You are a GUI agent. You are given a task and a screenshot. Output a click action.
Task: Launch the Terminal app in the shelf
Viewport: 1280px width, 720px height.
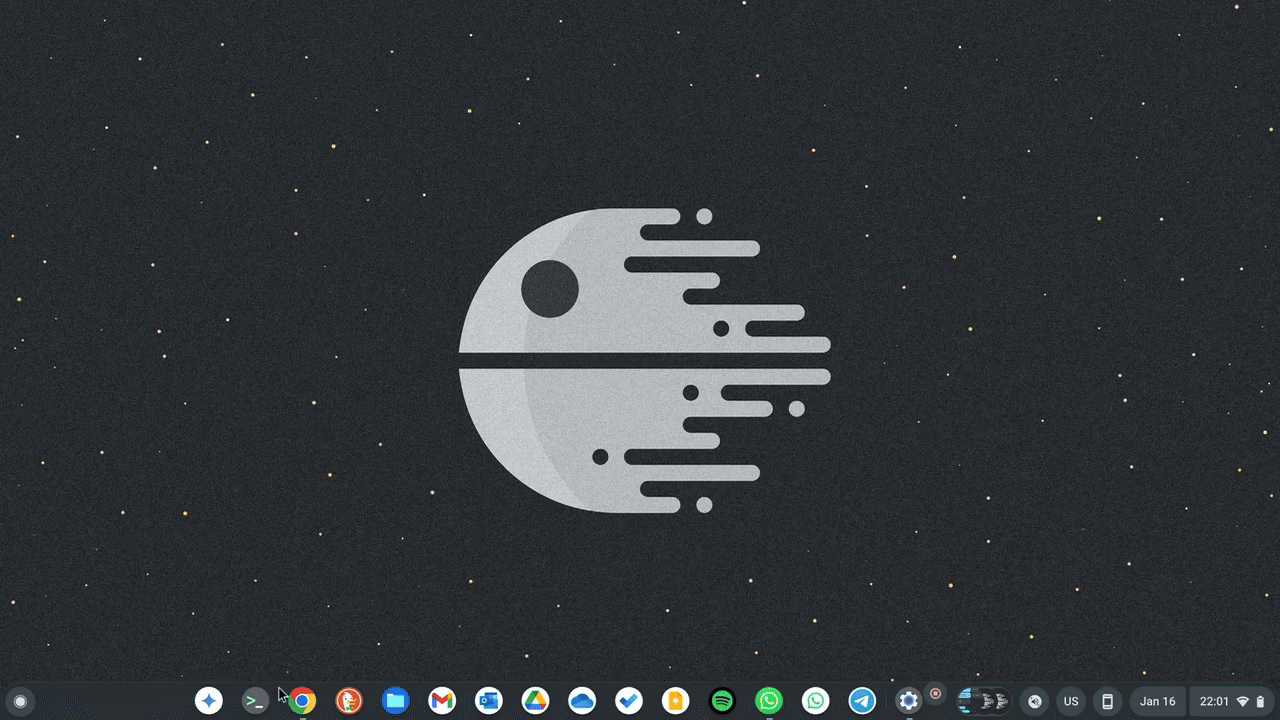point(255,701)
